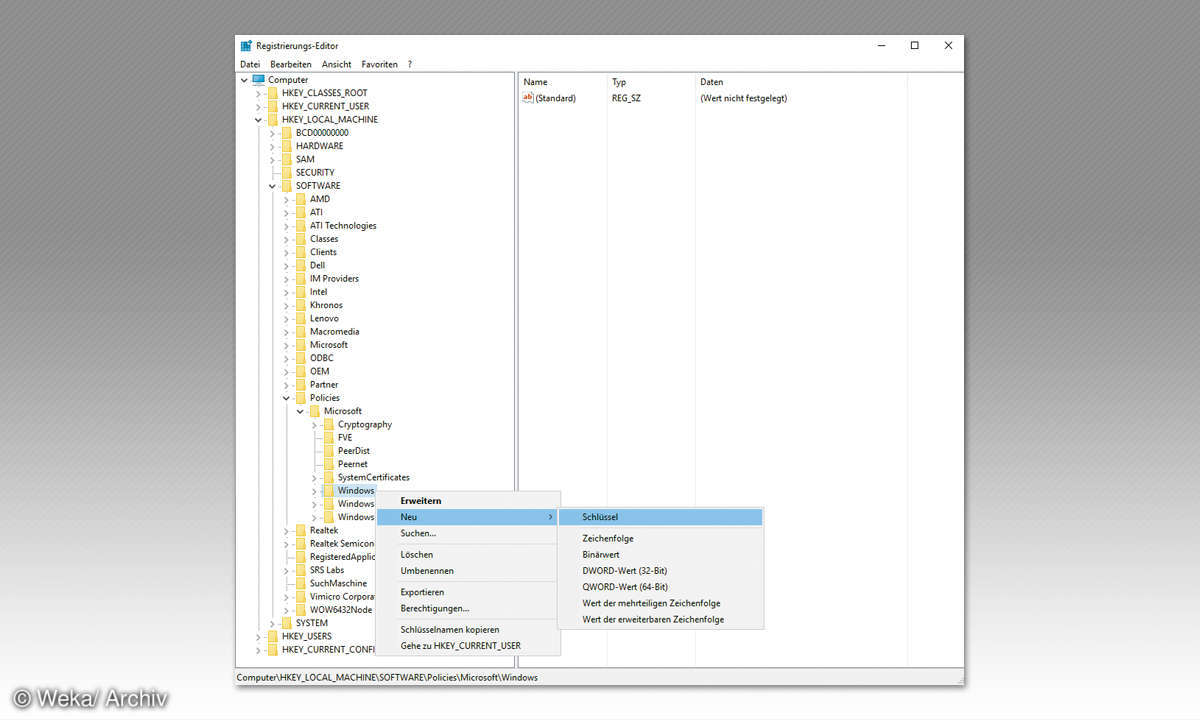
Task: Select Löschen in the context menu
Action: click(468, 555)
